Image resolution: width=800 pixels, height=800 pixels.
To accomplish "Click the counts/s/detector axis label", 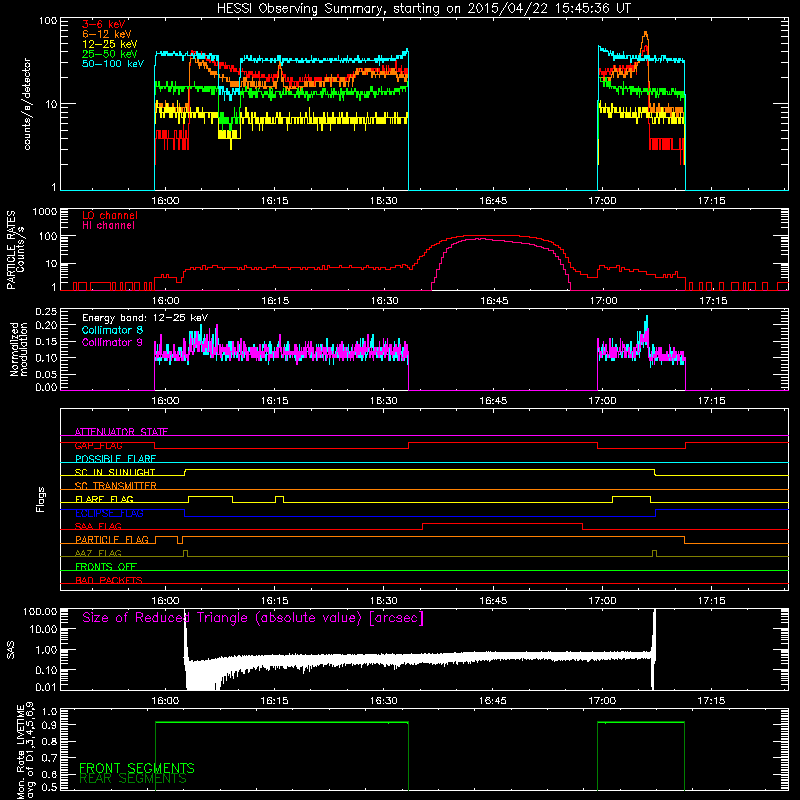I will pos(27,104).
